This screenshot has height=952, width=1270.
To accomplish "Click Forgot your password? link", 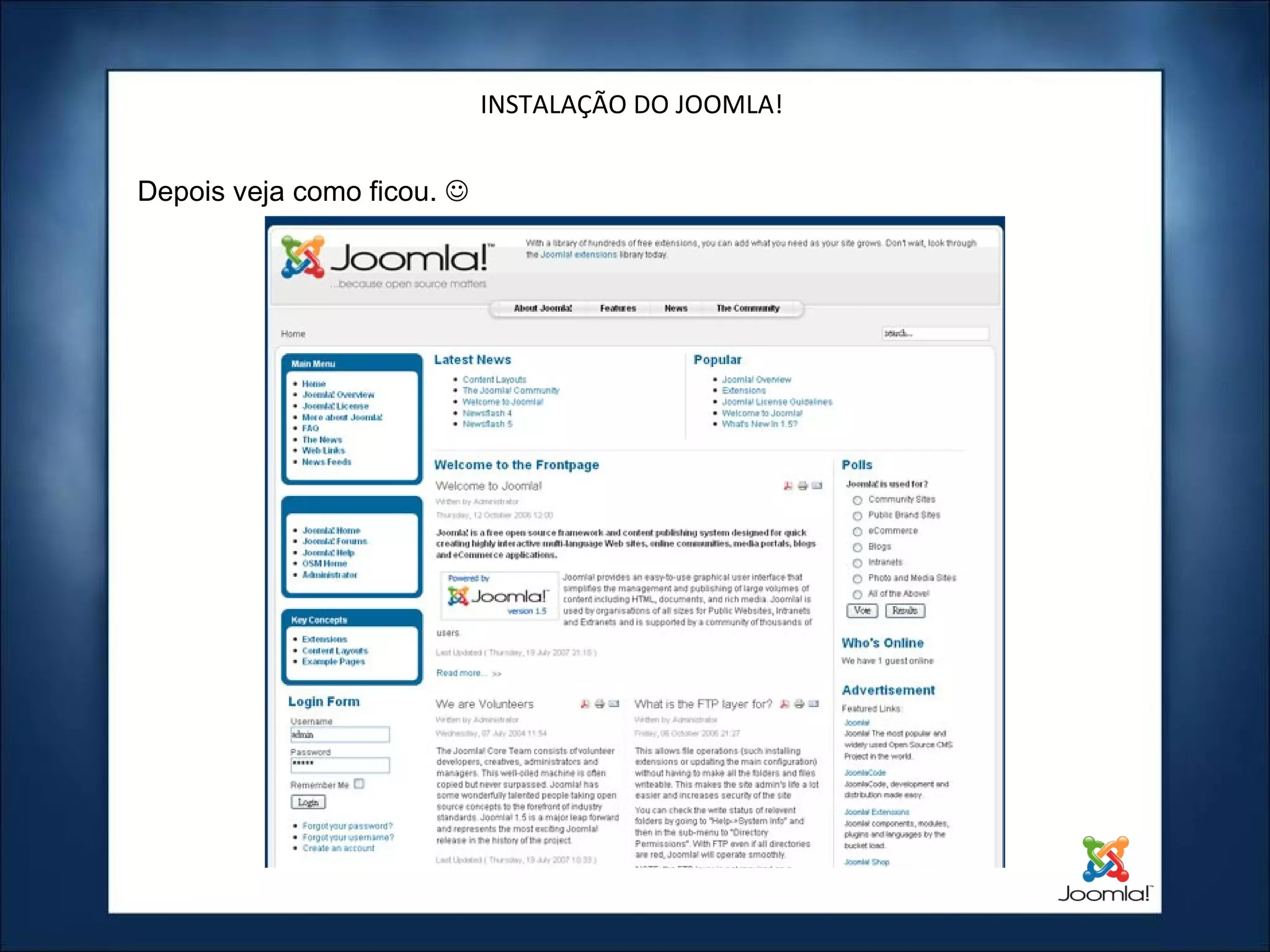I will [347, 826].
